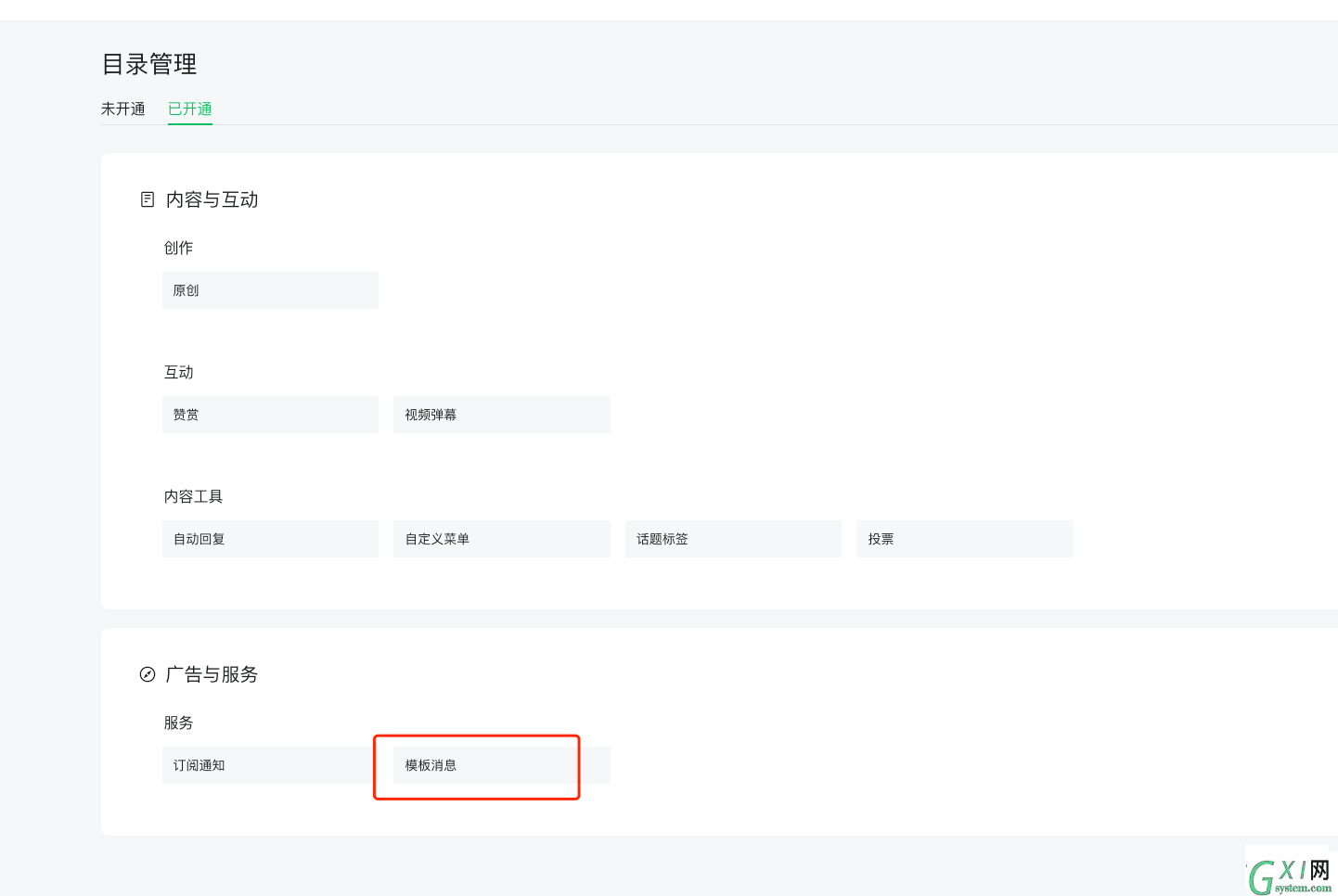Open the 模板消息 service item

[x=502, y=765]
